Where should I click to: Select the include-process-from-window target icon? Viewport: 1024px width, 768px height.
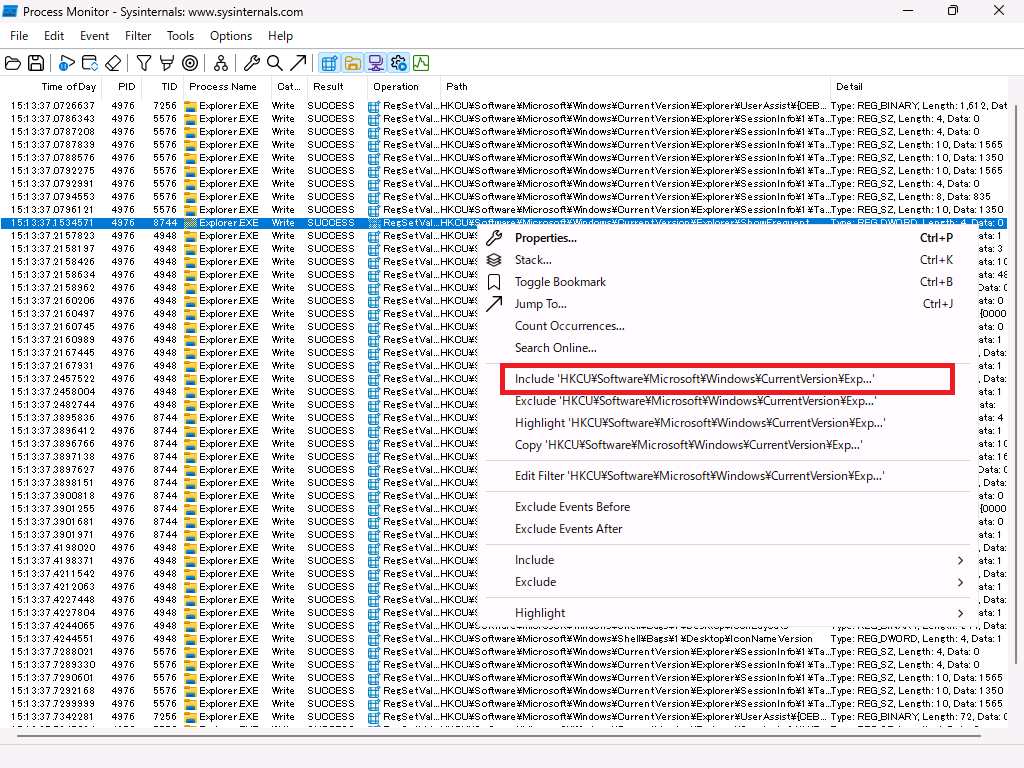point(189,62)
